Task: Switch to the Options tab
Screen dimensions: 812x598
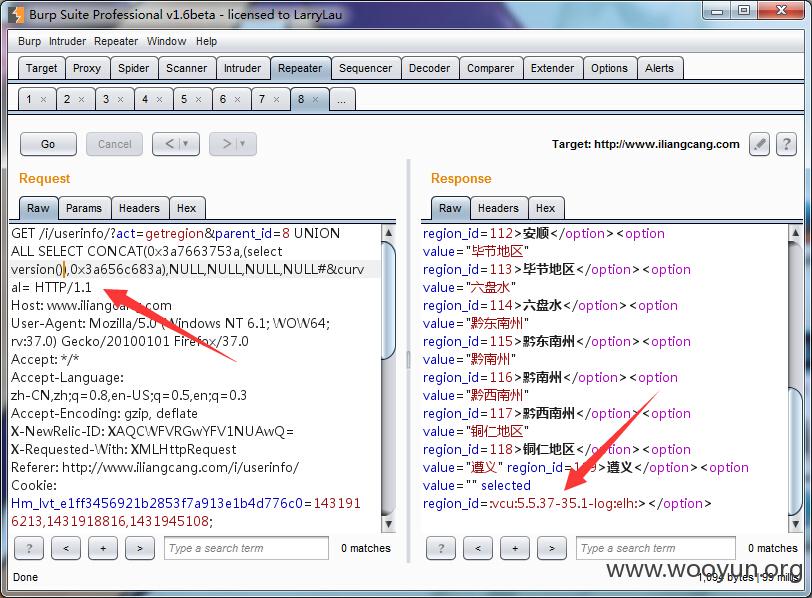Action: [610, 68]
